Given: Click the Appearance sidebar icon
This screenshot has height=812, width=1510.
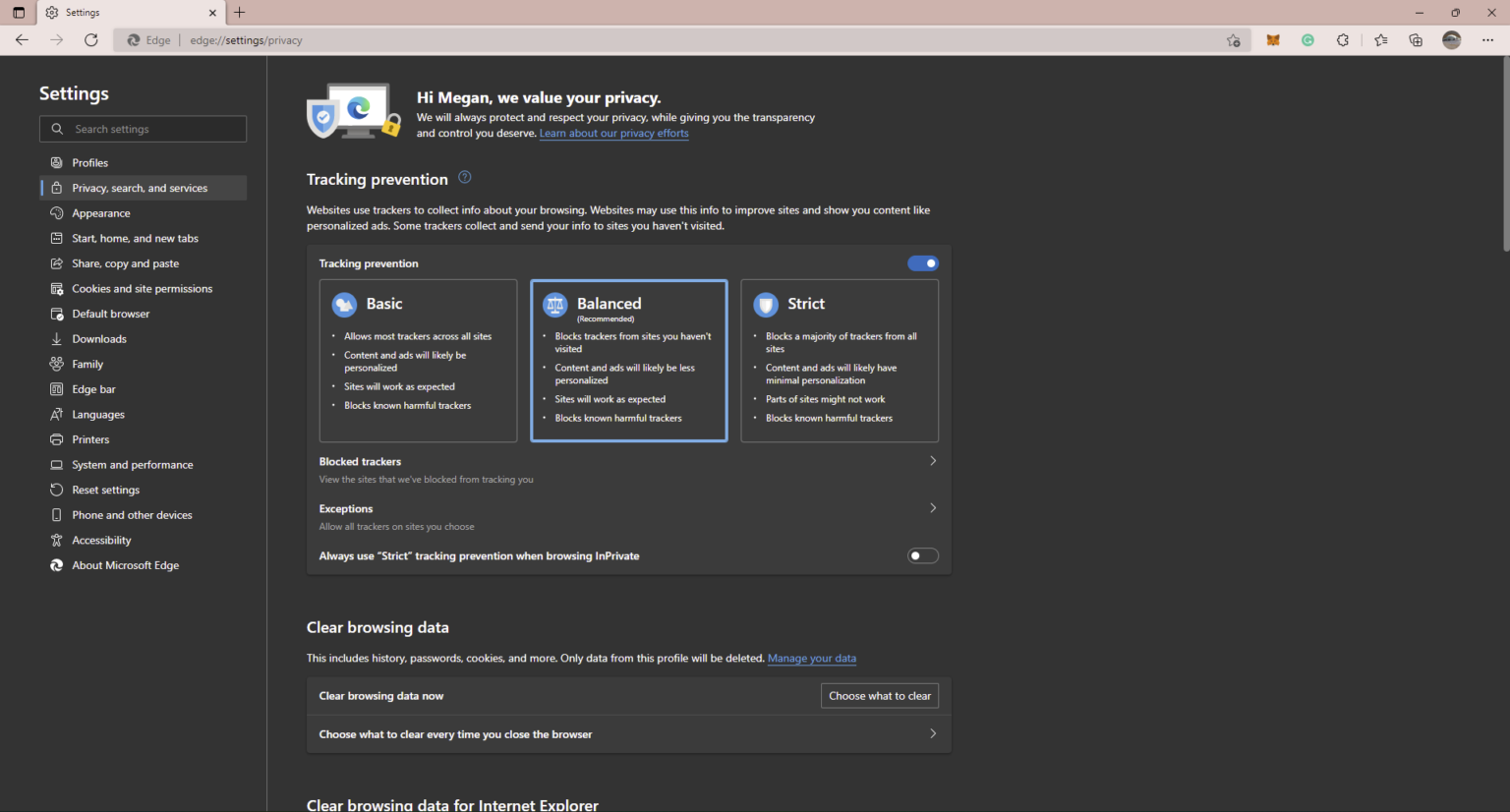Looking at the screenshot, I should [57, 213].
